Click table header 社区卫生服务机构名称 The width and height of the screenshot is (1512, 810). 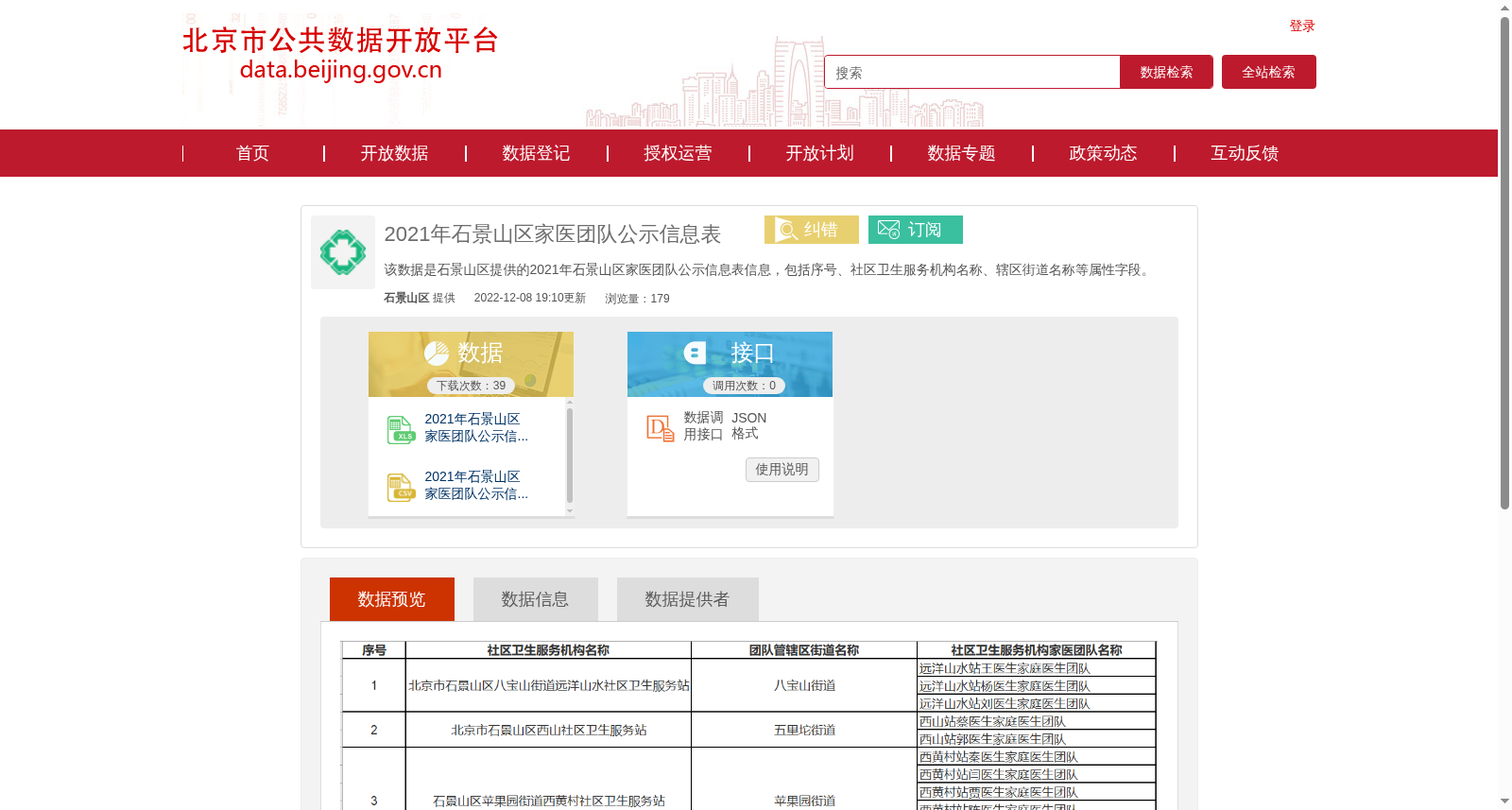(x=548, y=650)
